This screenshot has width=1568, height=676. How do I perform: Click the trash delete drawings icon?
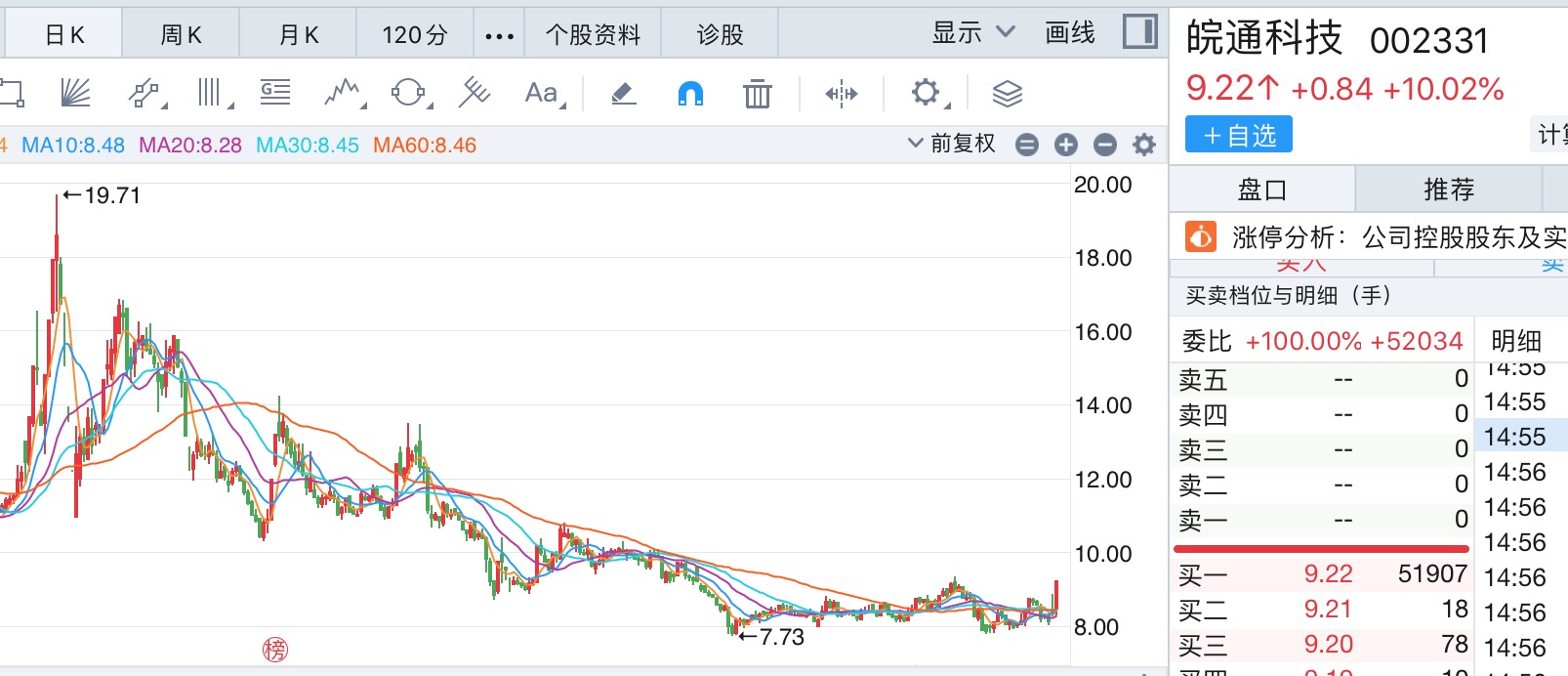[757, 94]
